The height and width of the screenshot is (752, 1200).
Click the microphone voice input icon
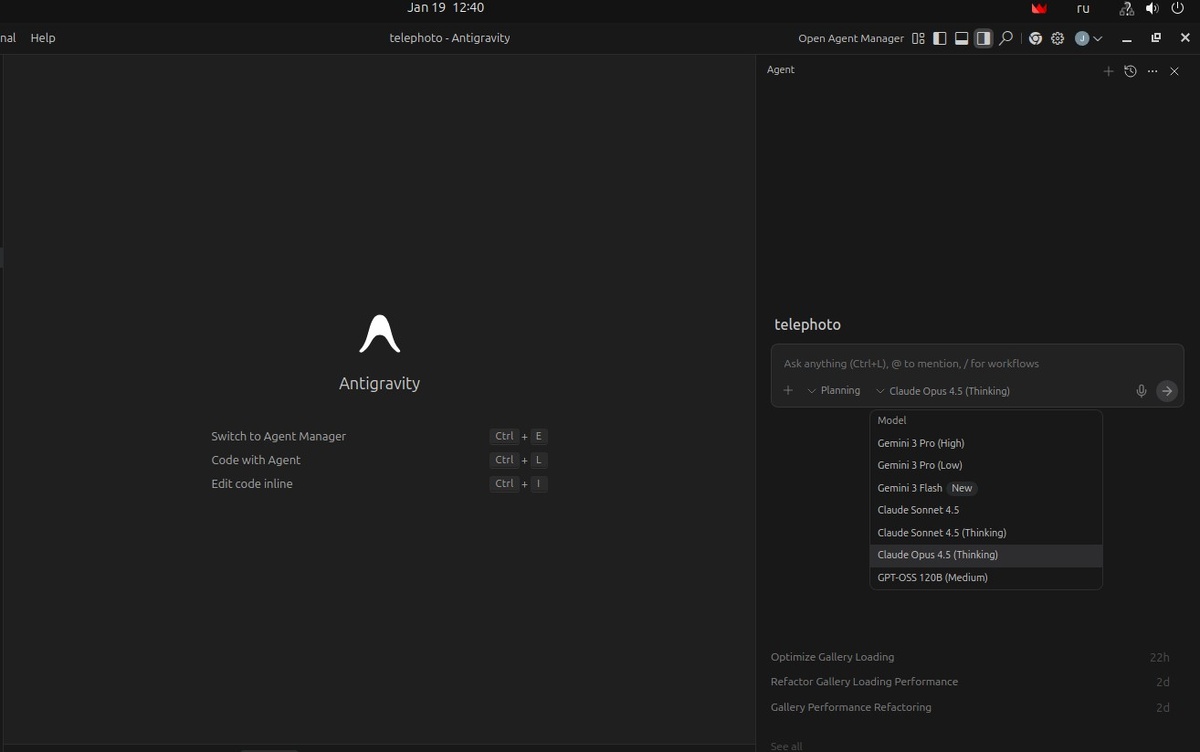click(1141, 391)
